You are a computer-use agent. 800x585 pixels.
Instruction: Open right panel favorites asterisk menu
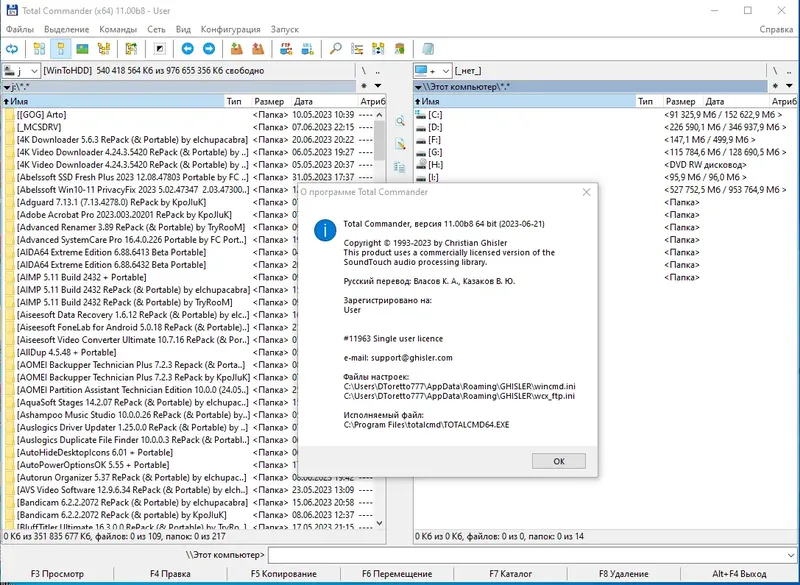tap(775, 86)
